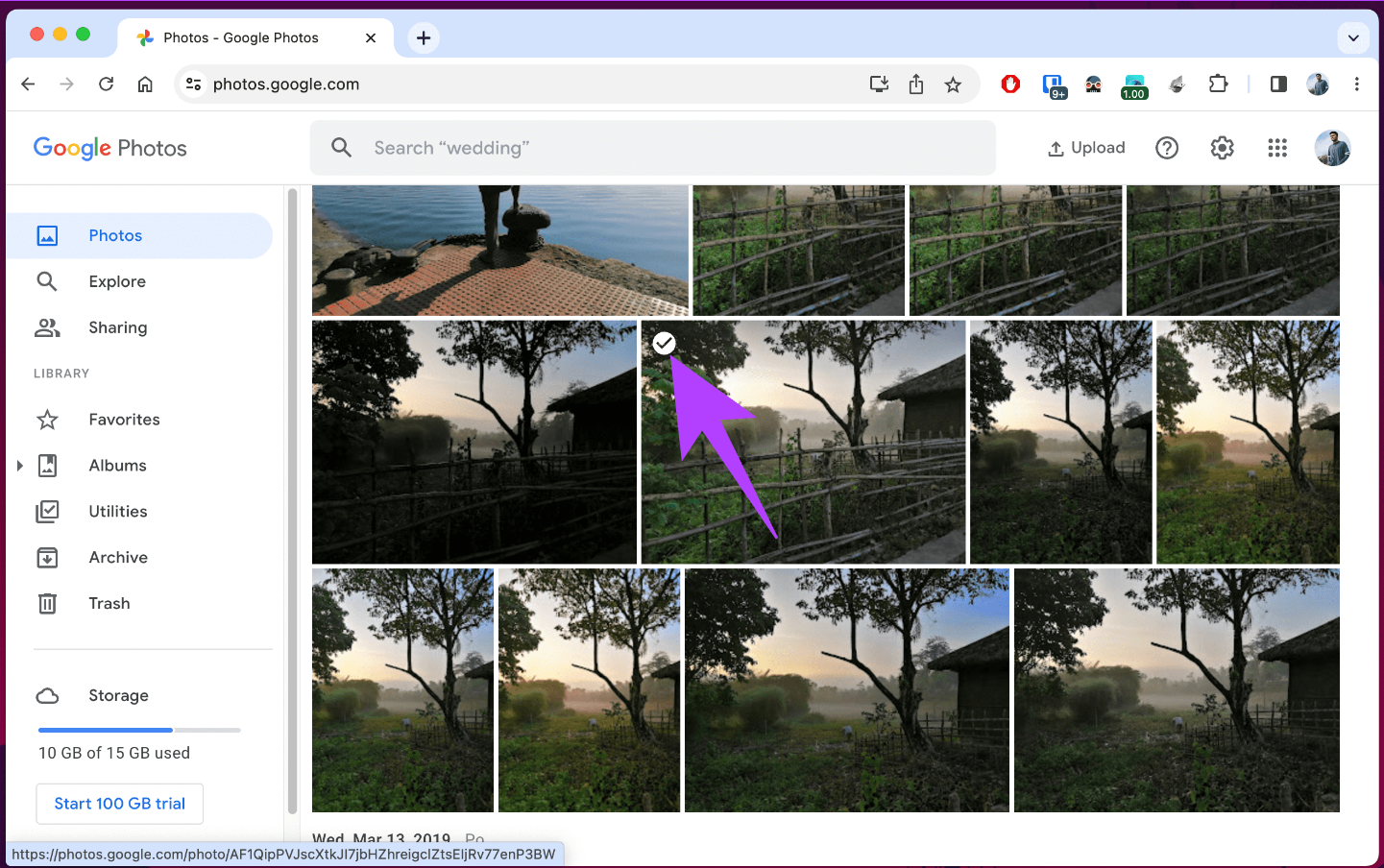The image size is (1384, 868).
Task: Click the selection checkmark on fence photo
Action: (x=664, y=343)
